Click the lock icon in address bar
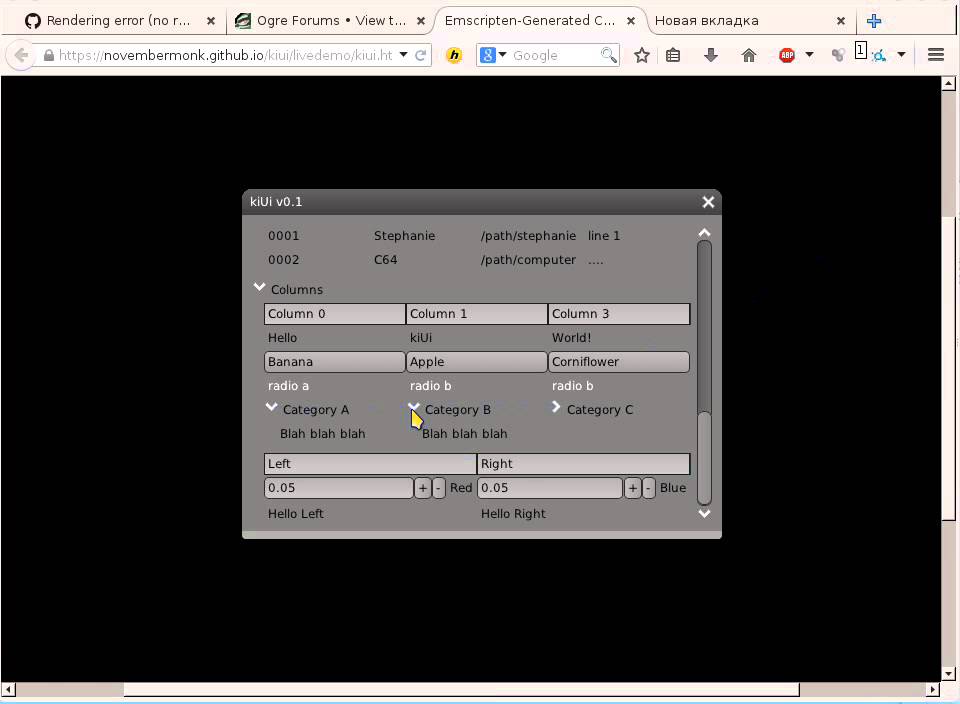The height and width of the screenshot is (704, 960). 49,55
